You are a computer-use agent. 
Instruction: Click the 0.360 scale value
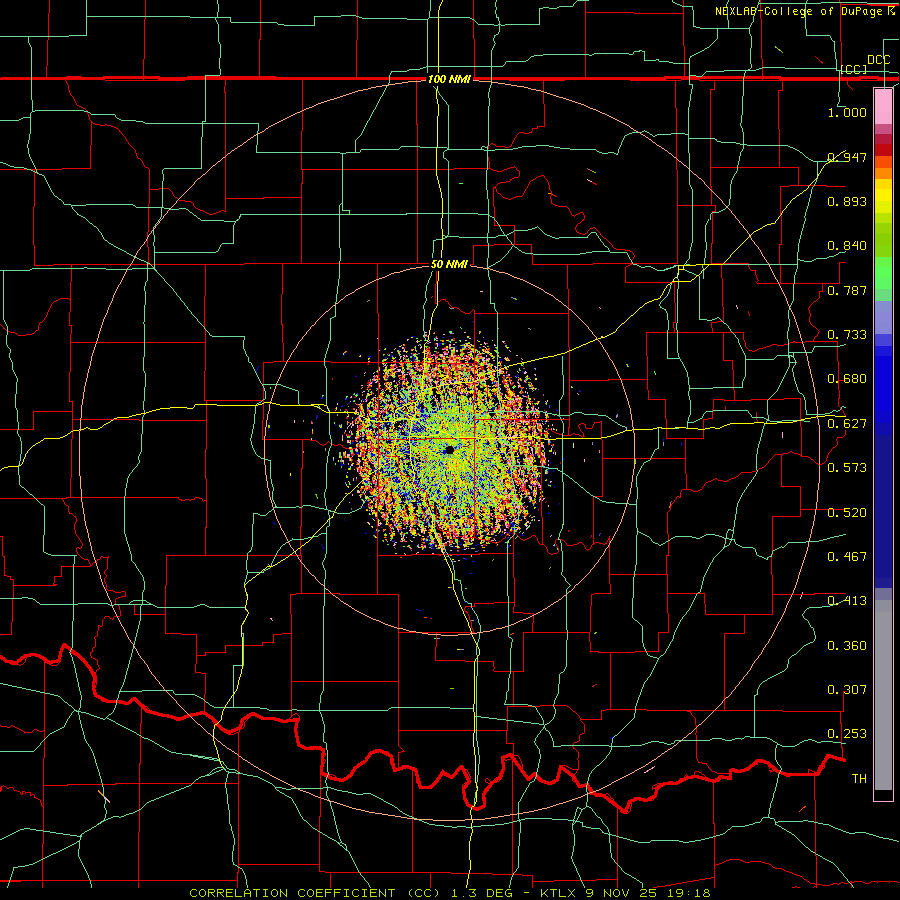(847, 645)
